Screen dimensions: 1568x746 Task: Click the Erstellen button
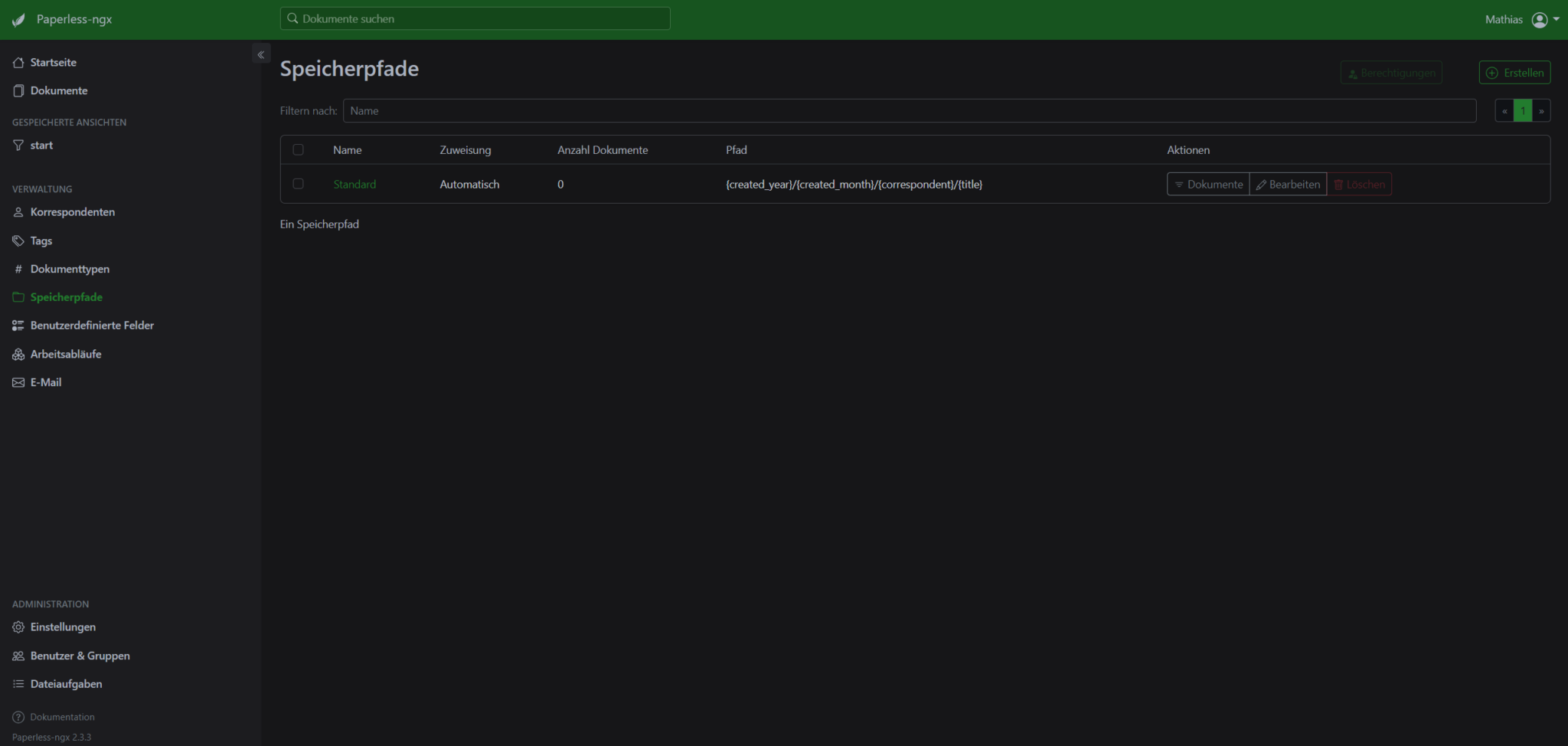(x=1515, y=72)
